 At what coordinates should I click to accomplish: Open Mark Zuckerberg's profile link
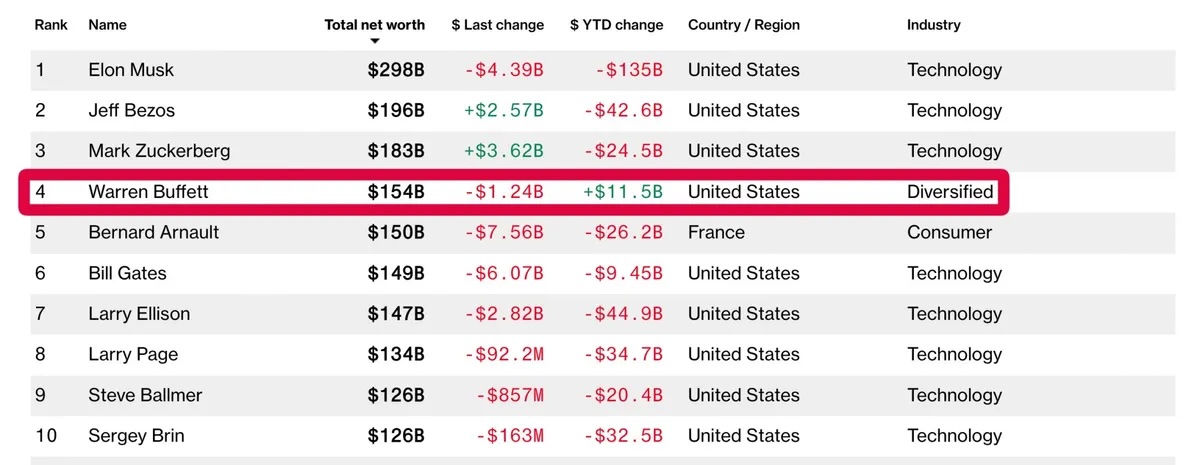(x=159, y=151)
